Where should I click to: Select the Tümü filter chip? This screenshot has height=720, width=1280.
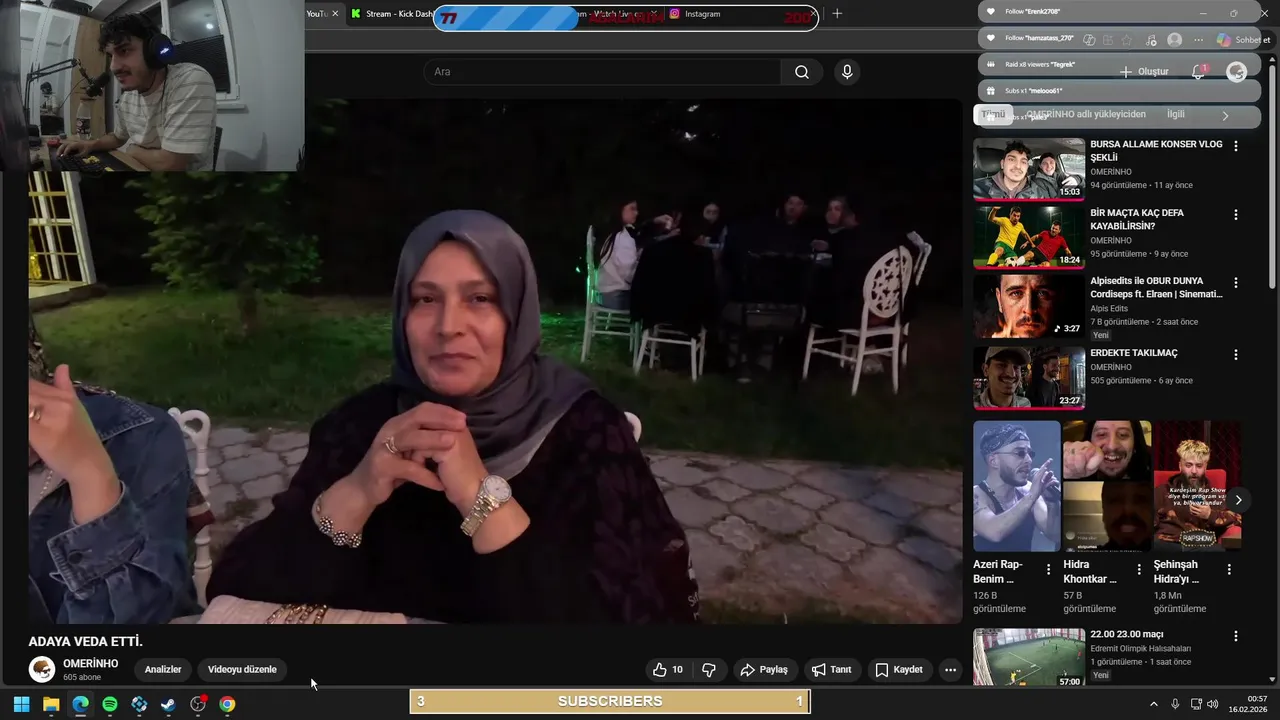pyautogui.click(x=992, y=114)
